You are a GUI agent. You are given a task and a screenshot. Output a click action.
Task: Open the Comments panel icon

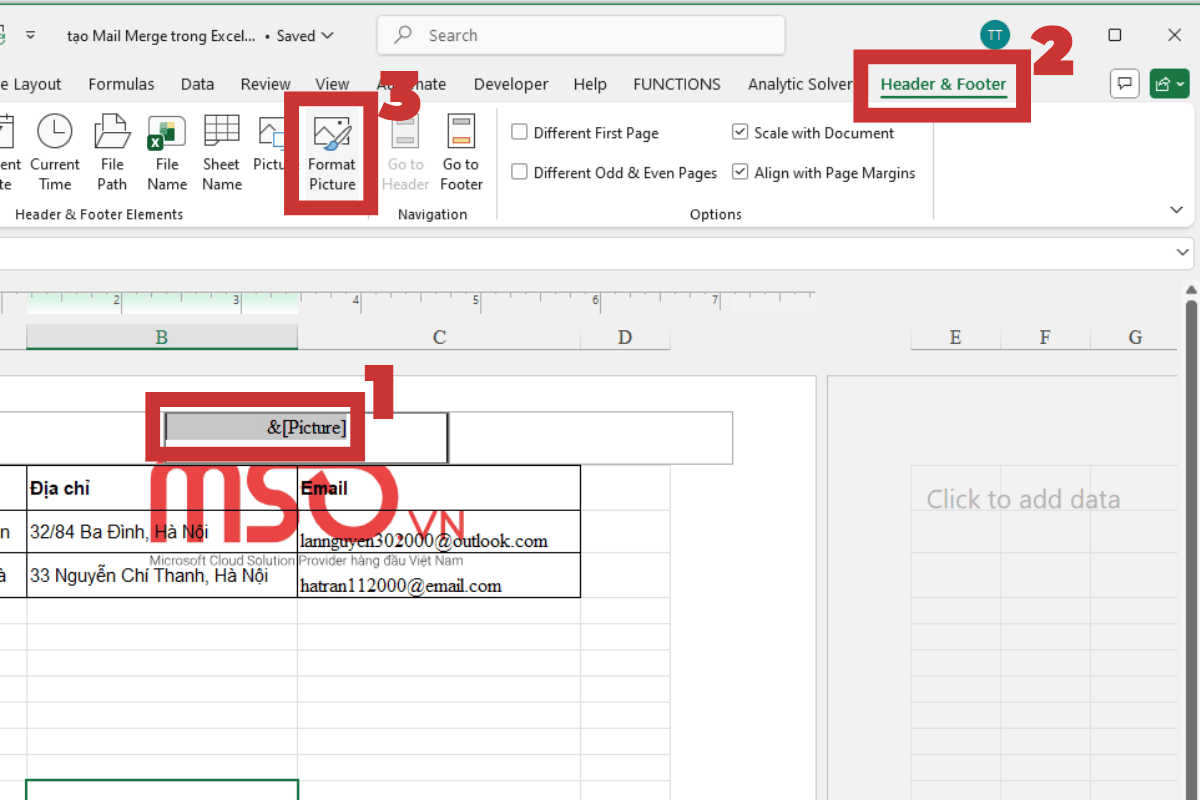pyautogui.click(x=1124, y=83)
